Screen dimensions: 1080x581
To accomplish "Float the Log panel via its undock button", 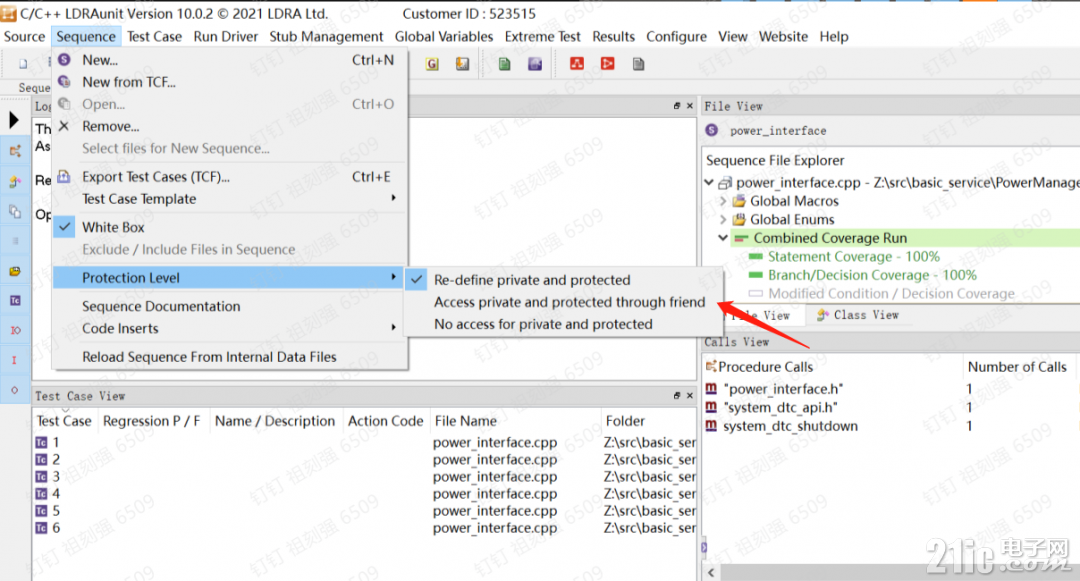I will pyautogui.click(x=676, y=106).
